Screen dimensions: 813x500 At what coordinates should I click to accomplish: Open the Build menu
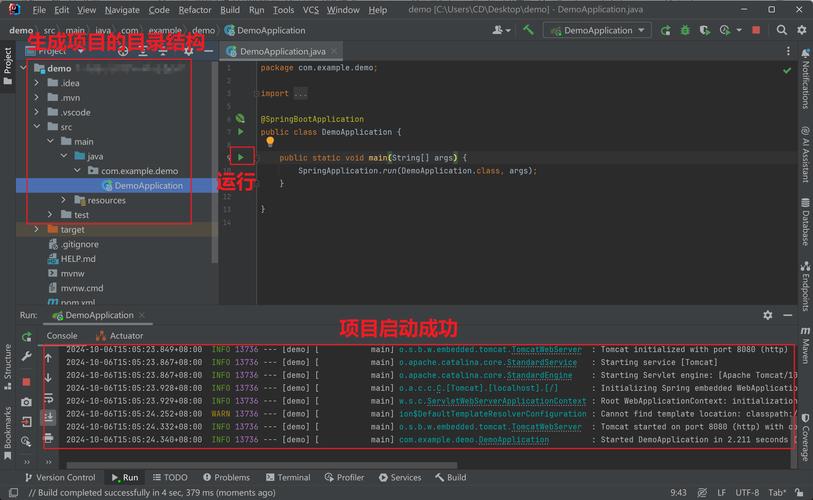[x=230, y=10]
